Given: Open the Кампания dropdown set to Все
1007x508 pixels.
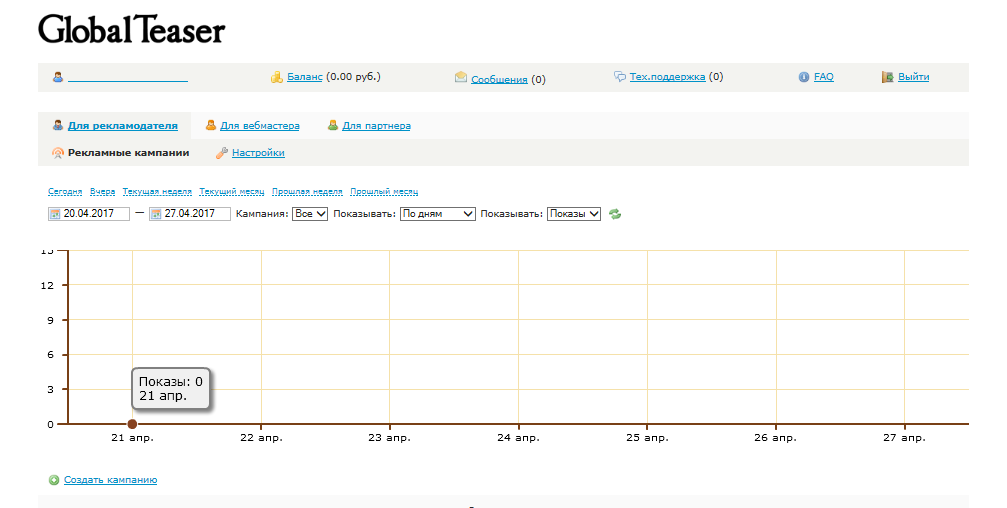Looking at the screenshot, I should (310, 214).
